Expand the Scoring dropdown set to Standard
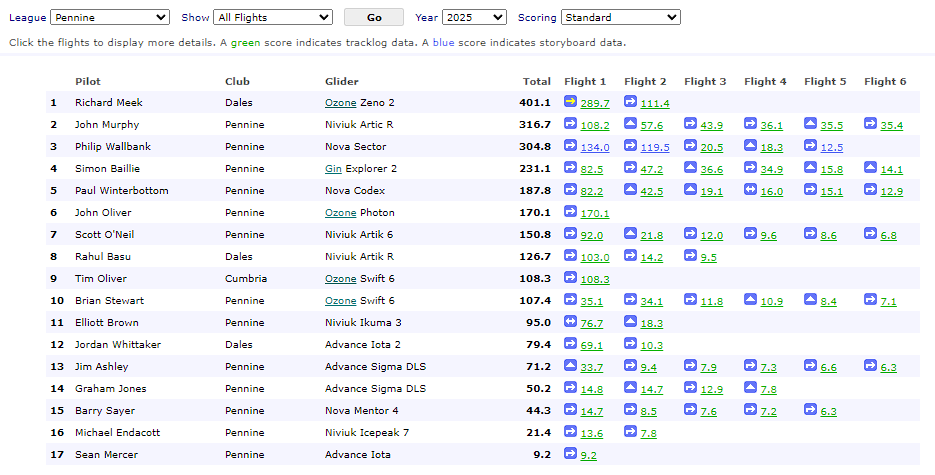 coord(620,17)
